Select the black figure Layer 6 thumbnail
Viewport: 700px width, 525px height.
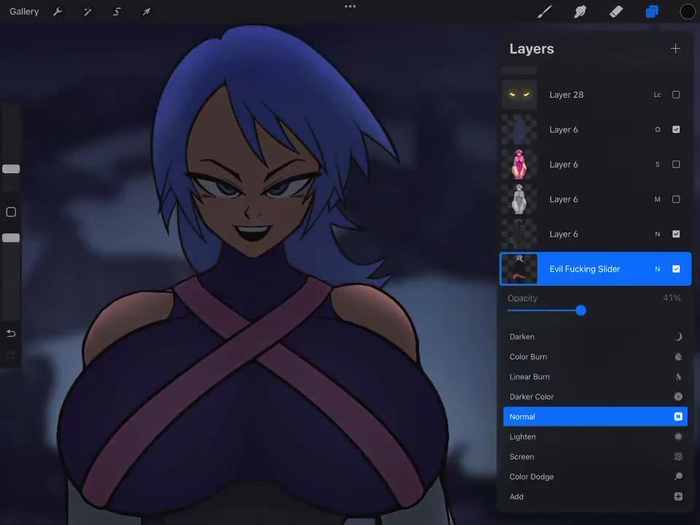pos(519,234)
